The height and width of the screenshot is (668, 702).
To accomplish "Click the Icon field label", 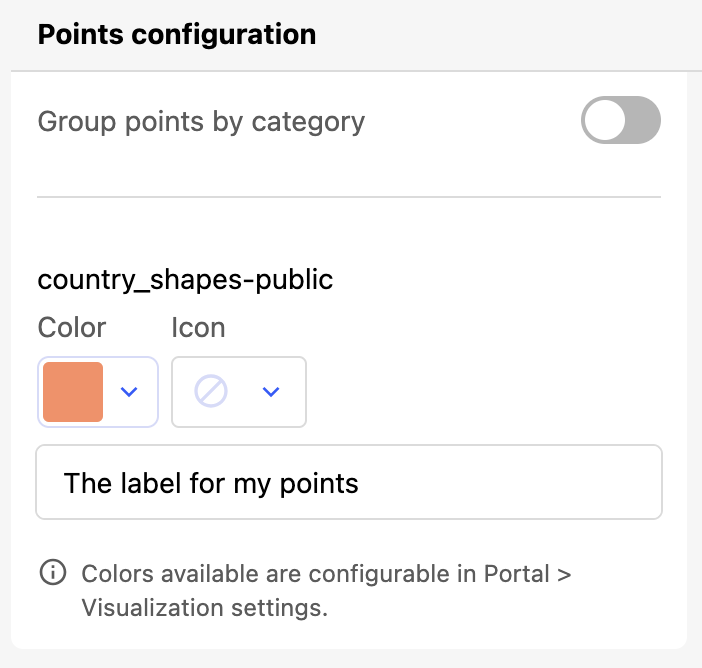I will 198,327.
